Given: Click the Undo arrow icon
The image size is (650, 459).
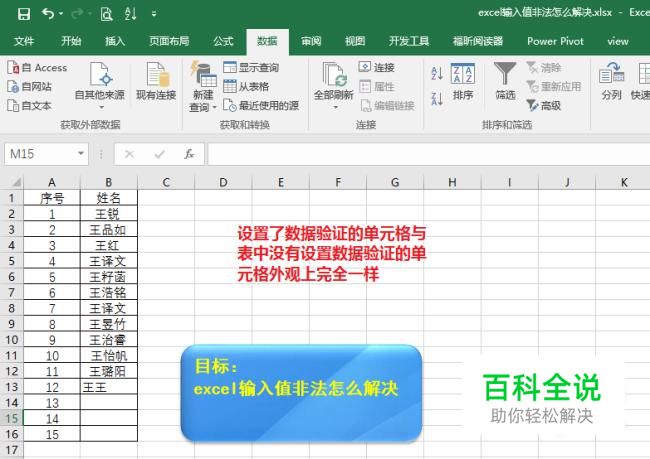Looking at the screenshot, I should point(48,14).
